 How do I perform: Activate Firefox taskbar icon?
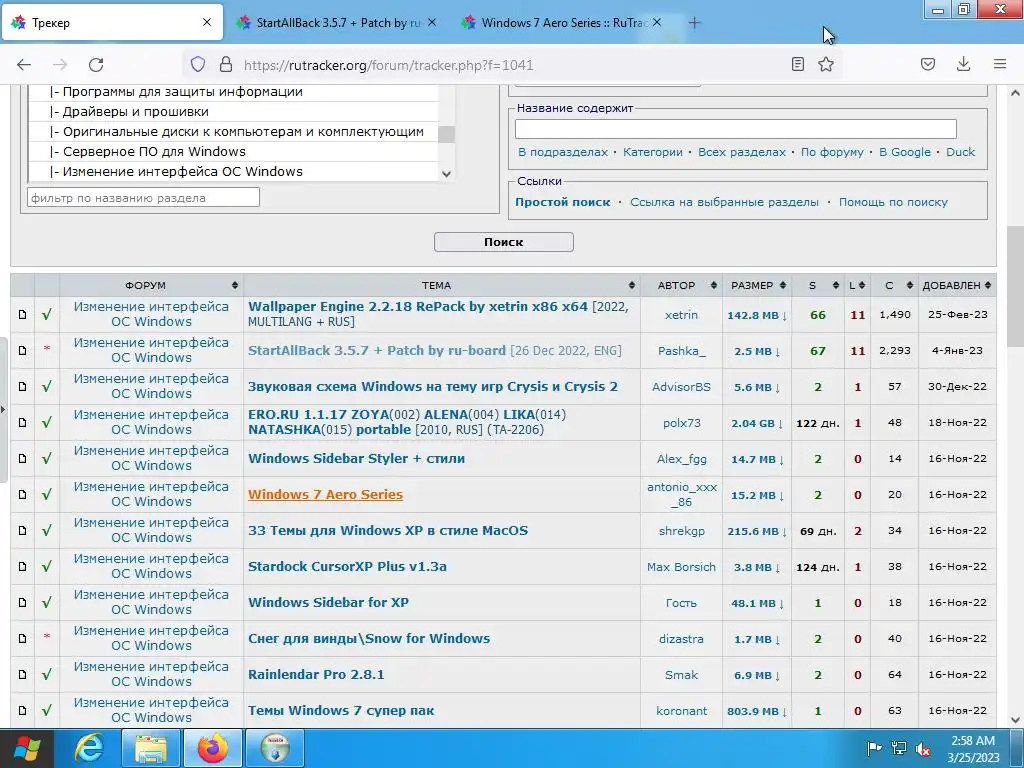coord(213,748)
